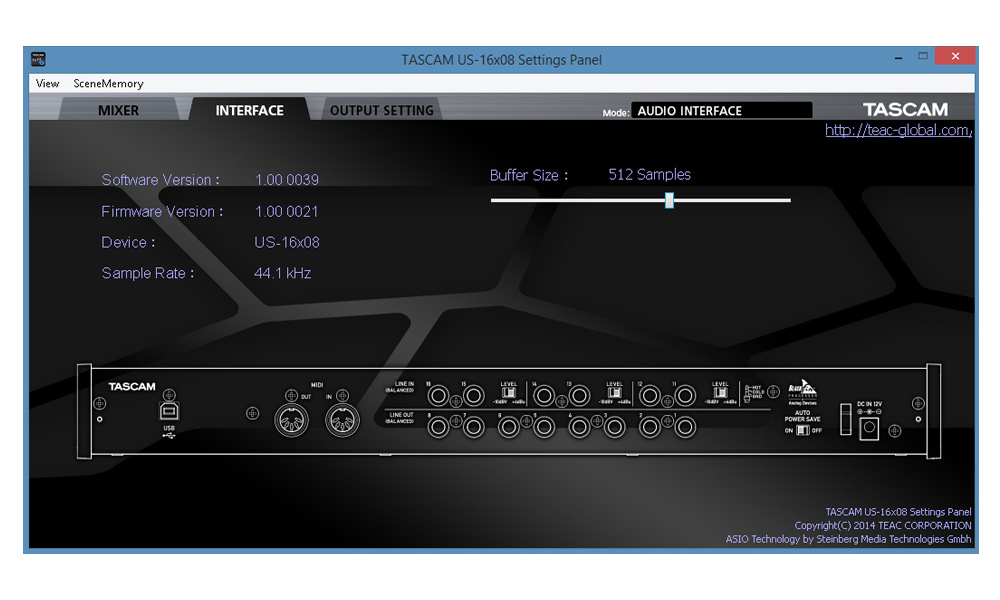Screen dimensions: 1000x600
Task: Click the DC IN 12V power jack
Action: [x=869, y=429]
